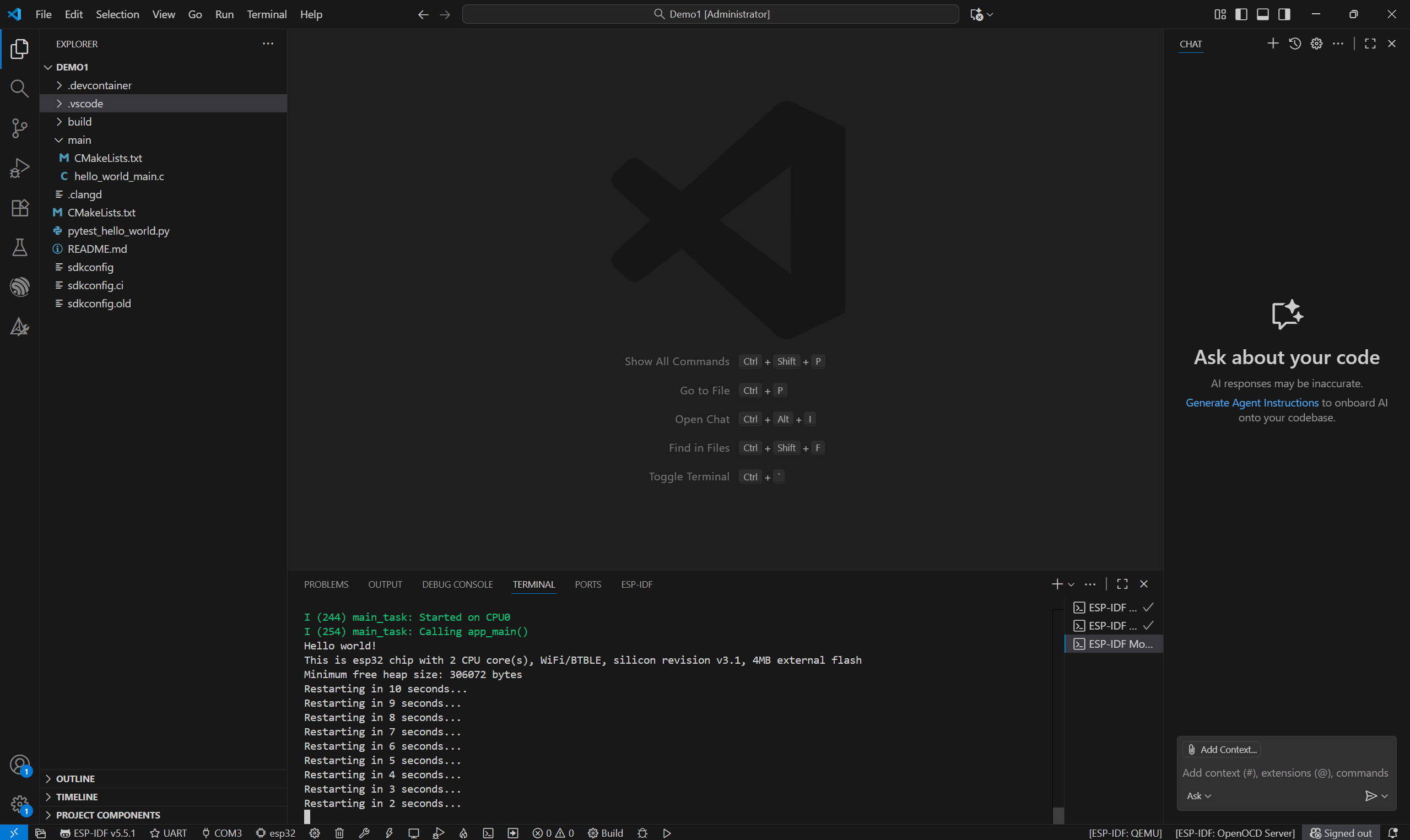Collapse the main folder
Image resolution: width=1410 pixels, height=840 pixels.
59,140
